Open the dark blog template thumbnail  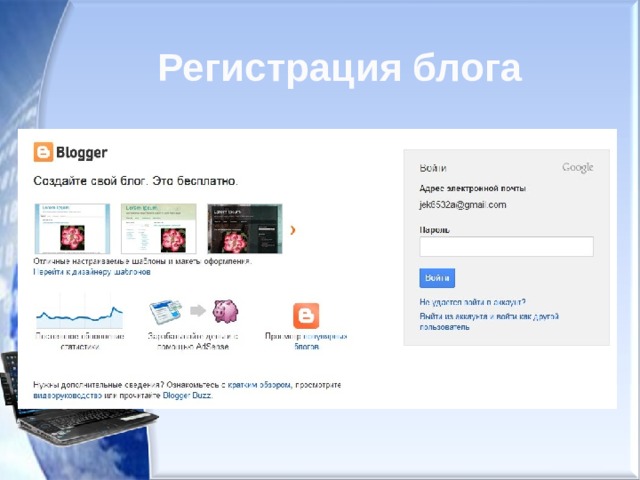point(245,229)
